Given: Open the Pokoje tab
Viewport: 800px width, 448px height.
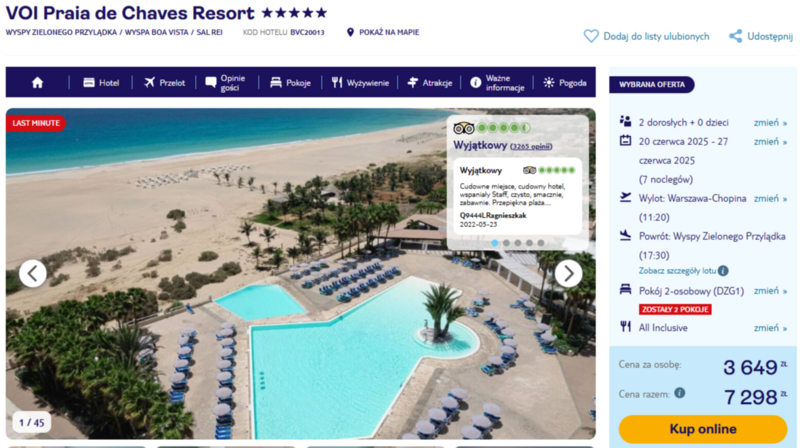Looking at the screenshot, I should (290, 83).
